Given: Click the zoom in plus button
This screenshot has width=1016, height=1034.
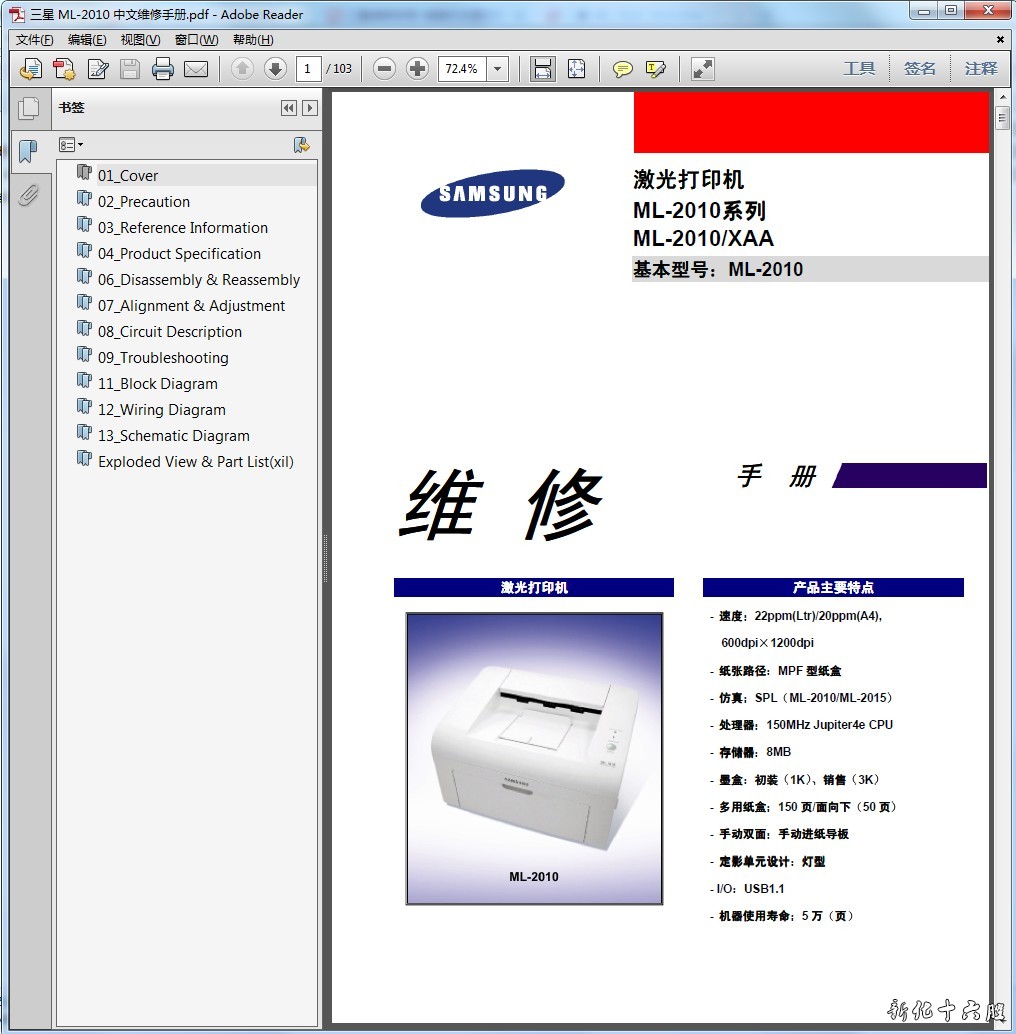Looking at the screenshot, I should (417, 69).
